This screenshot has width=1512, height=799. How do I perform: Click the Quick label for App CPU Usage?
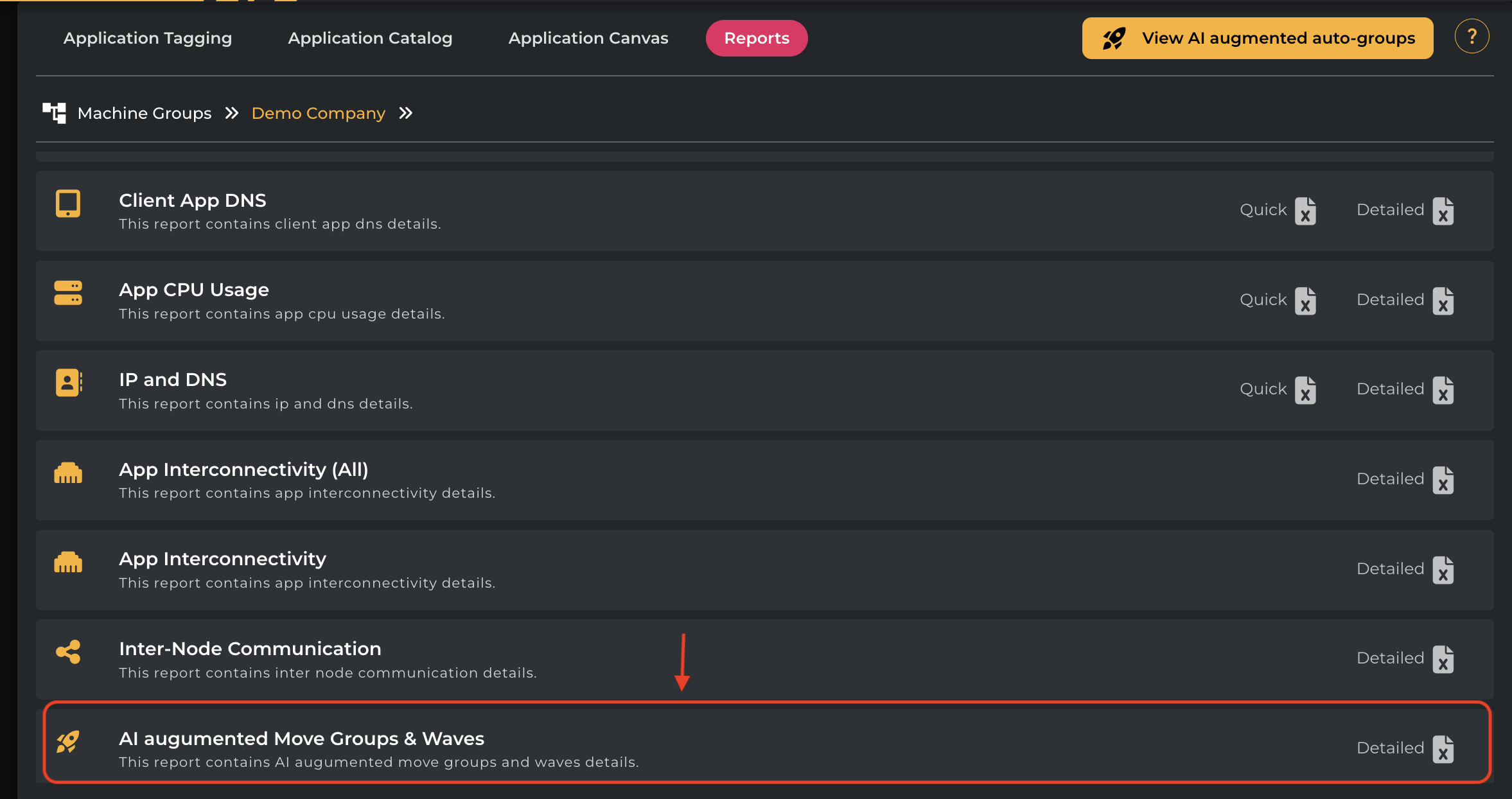point(1263,300)
